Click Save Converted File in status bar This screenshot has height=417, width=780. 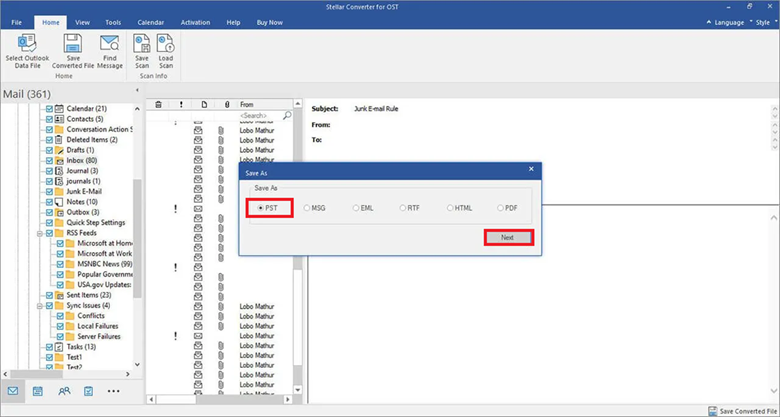coord(742,411)
